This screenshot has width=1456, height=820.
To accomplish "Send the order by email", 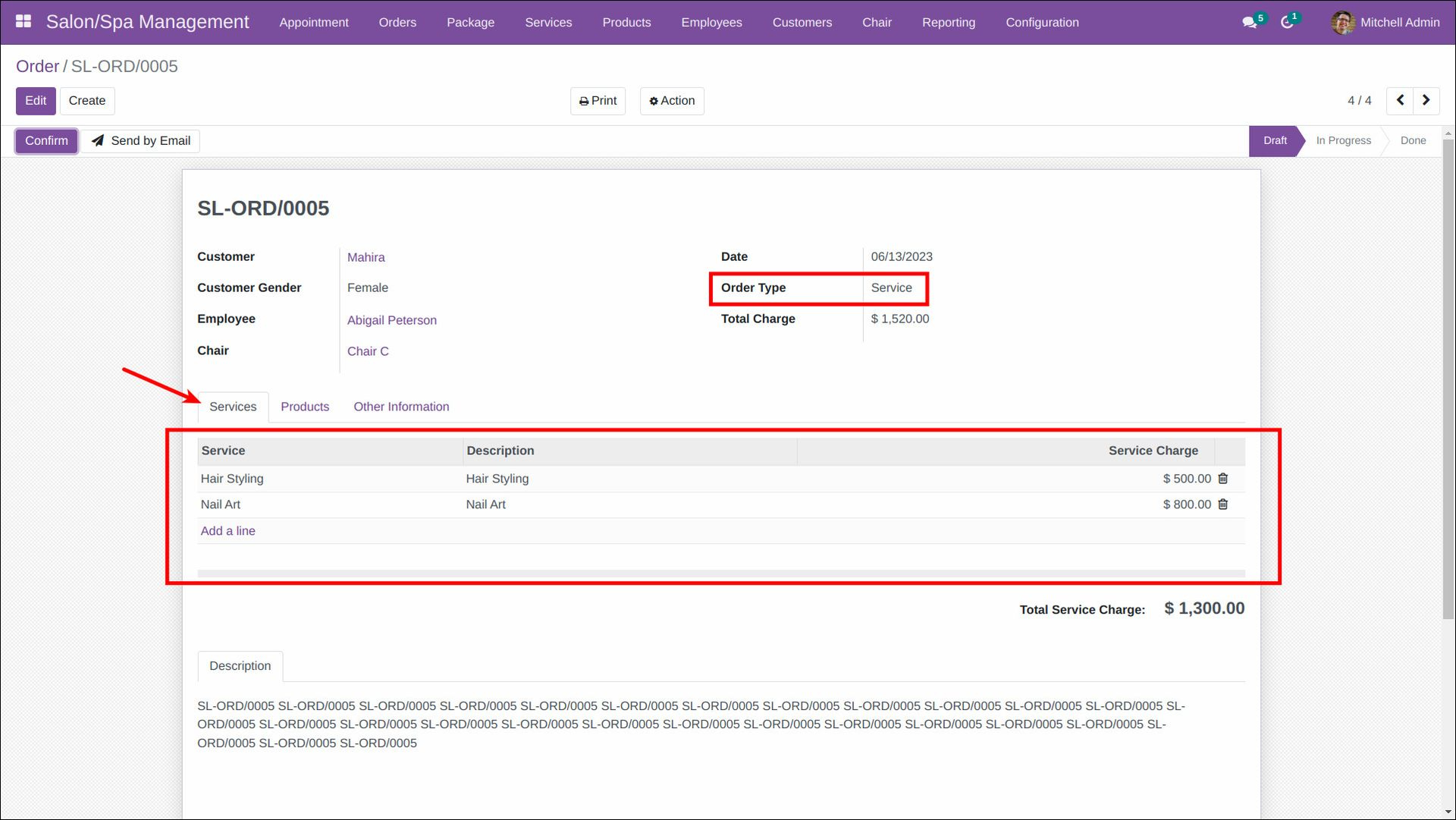I will click(x=141, y=141).
